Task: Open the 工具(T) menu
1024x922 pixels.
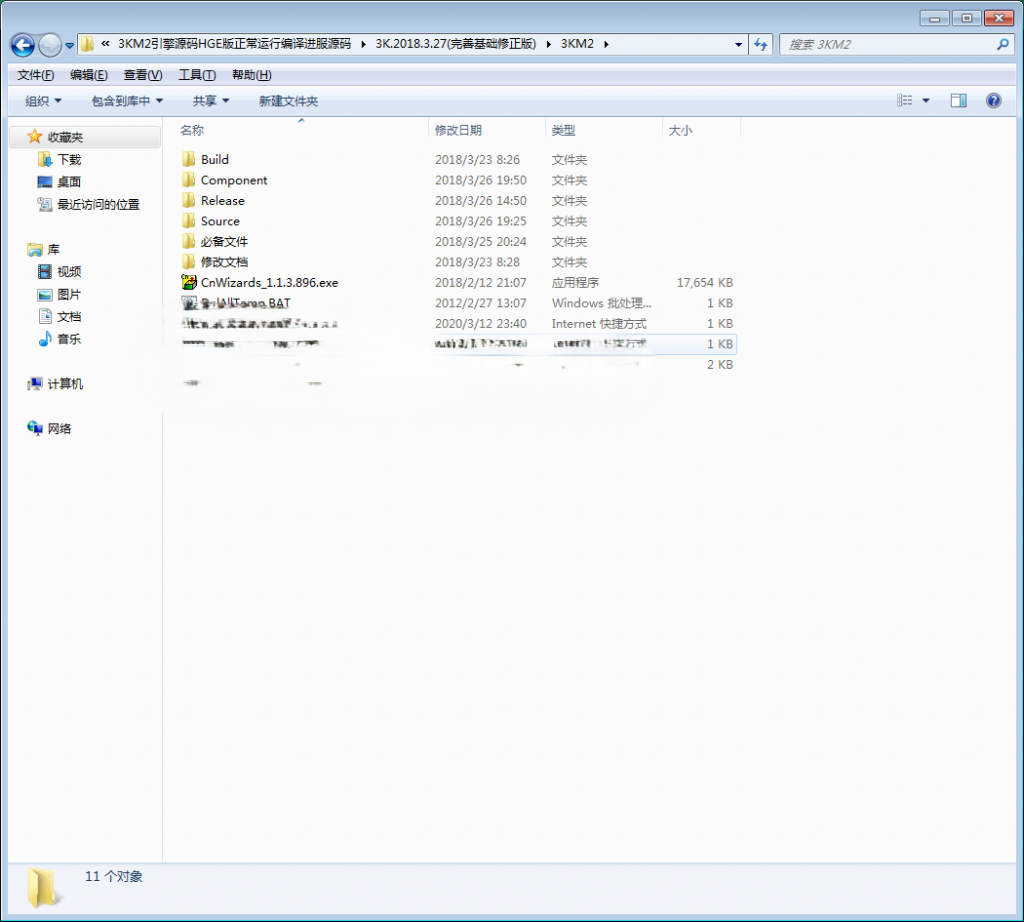Action: click(197, 75)
